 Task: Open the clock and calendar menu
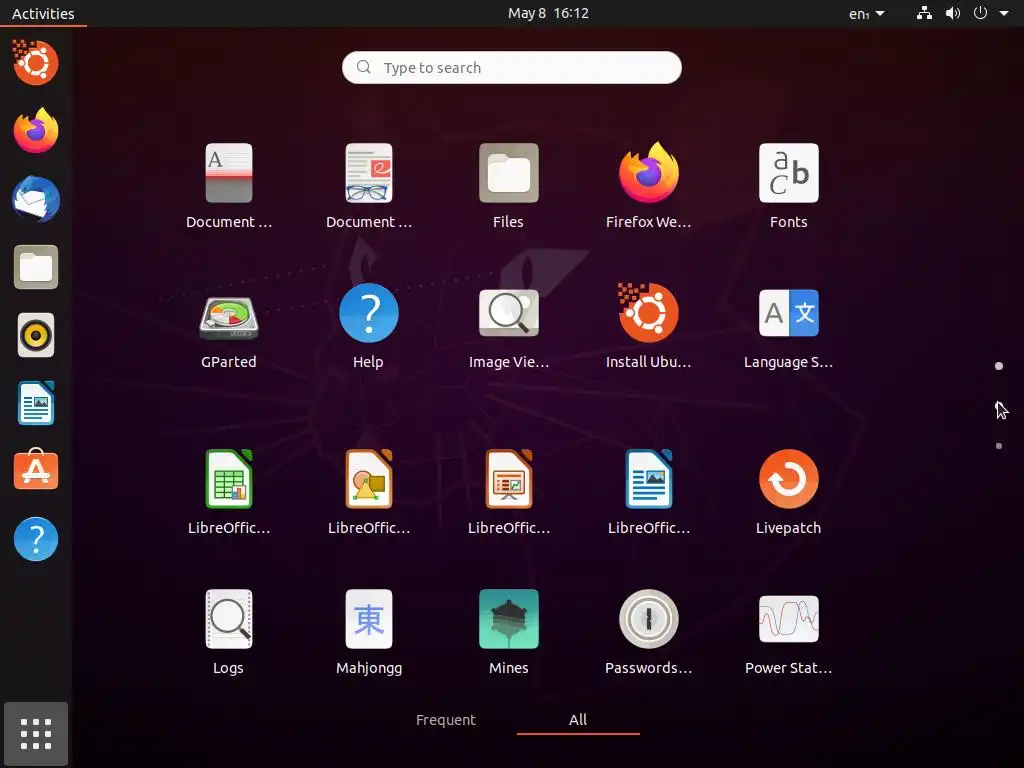pos(549,13)
